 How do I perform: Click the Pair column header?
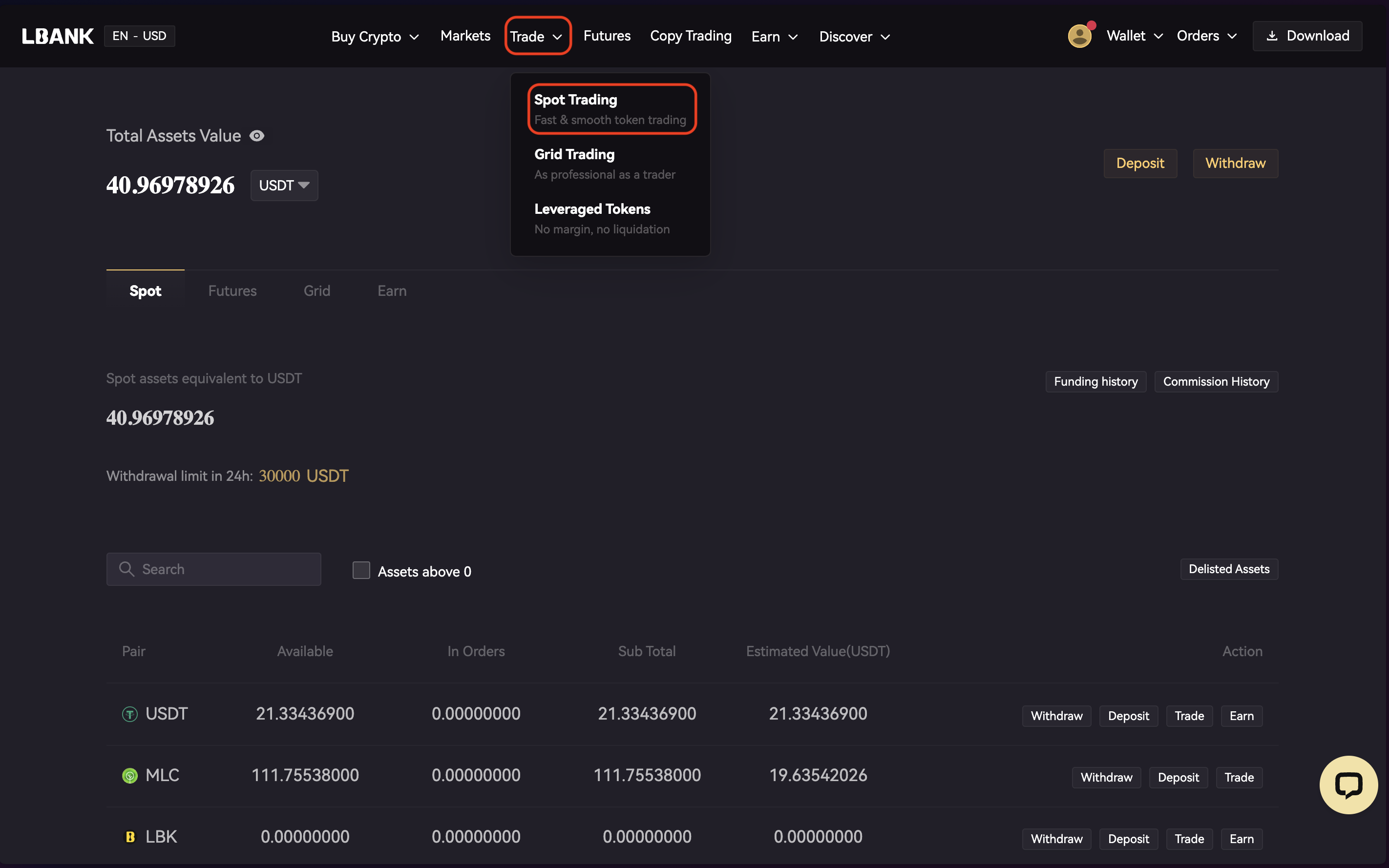[x=133, y=651]
